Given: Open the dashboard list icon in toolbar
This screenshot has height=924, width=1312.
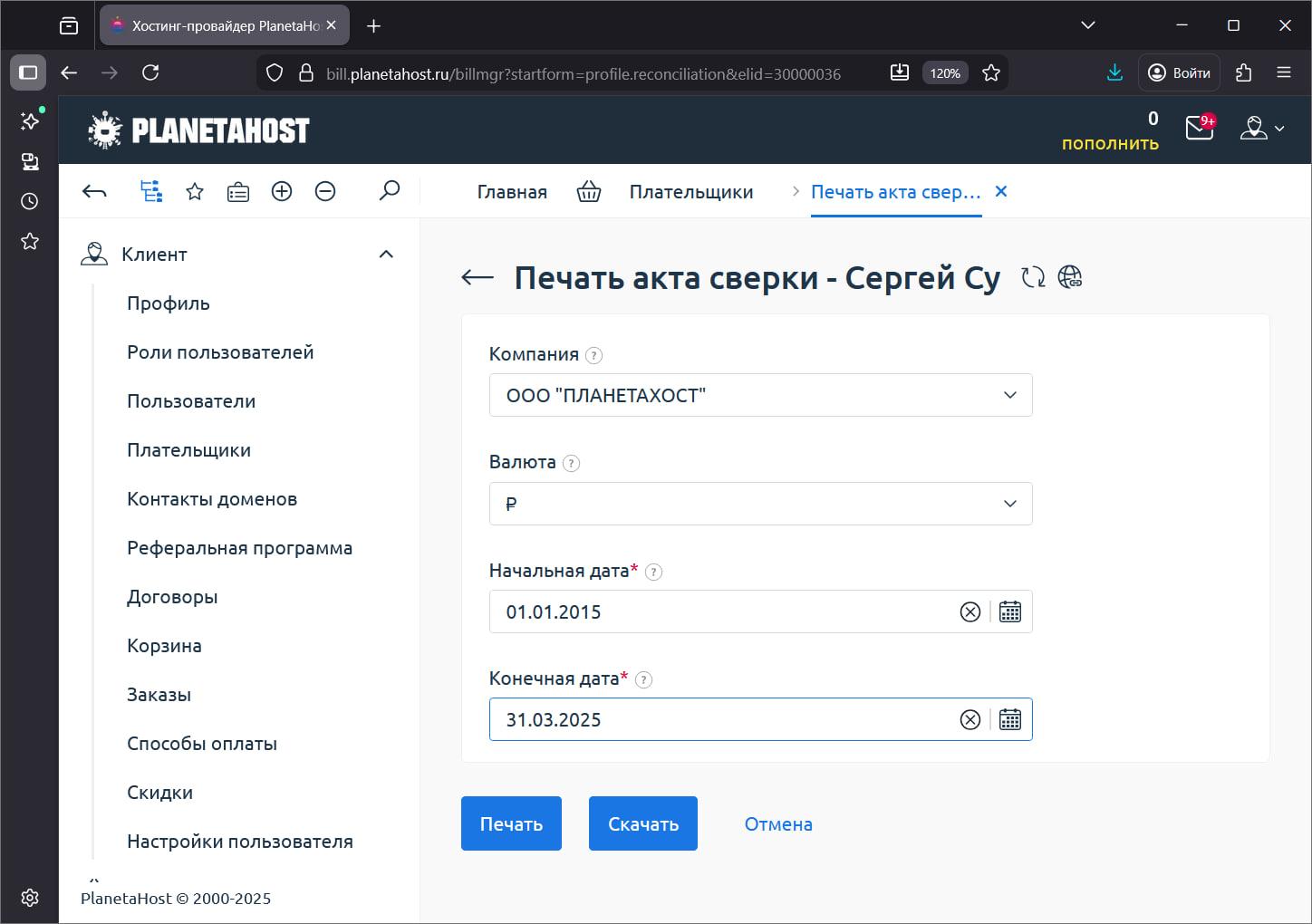Looking at the screenshot, I should (237, 191).
